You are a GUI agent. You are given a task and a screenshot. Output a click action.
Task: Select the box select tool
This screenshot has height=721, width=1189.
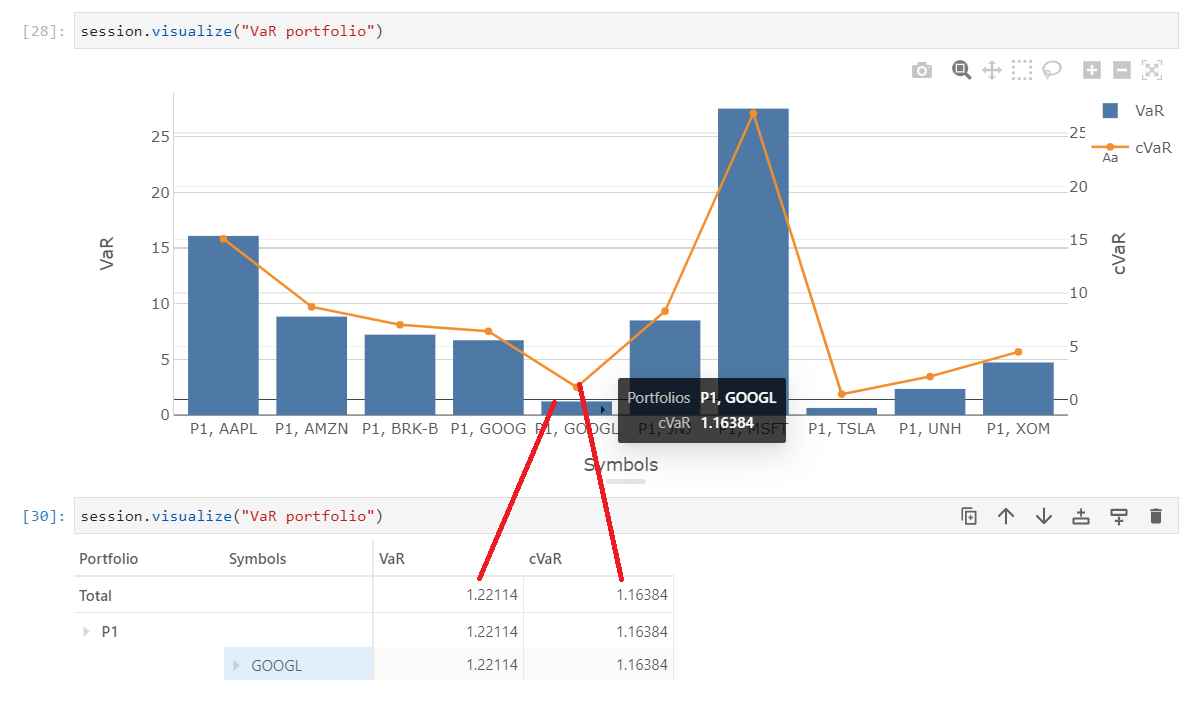[x=1021, y=70]
